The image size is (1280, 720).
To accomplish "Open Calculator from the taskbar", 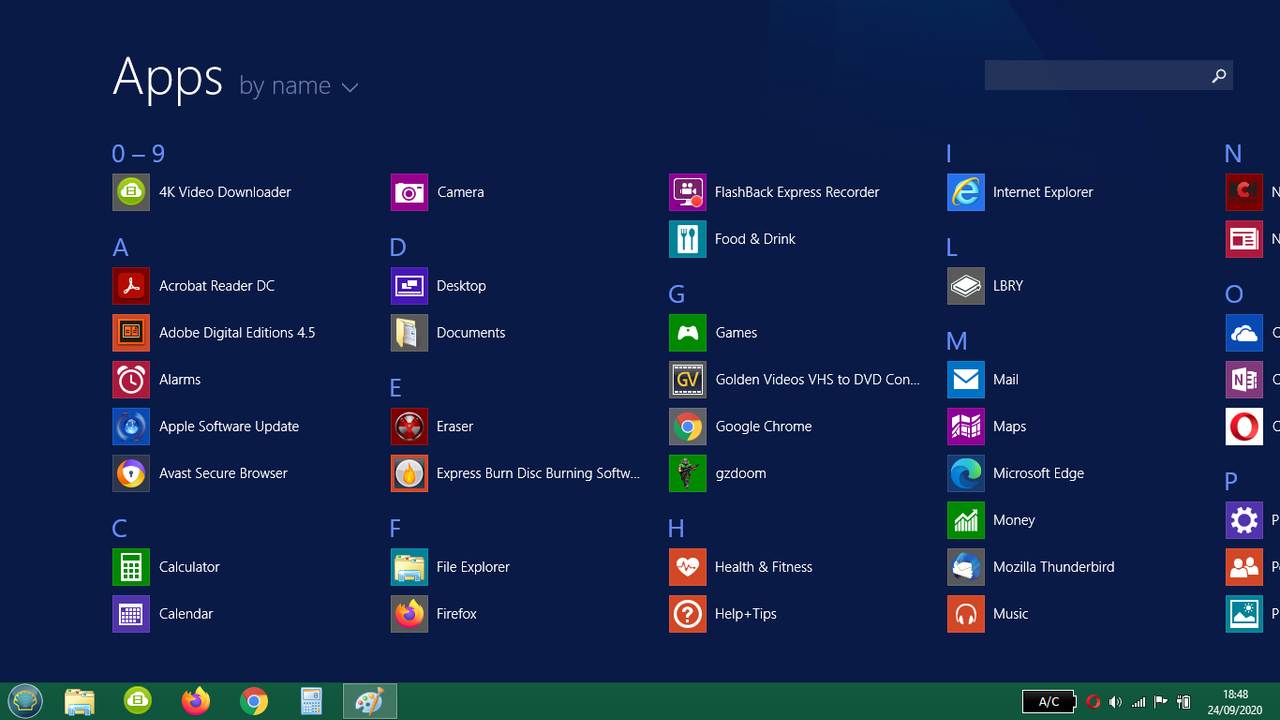I will [x=312, y=702].
